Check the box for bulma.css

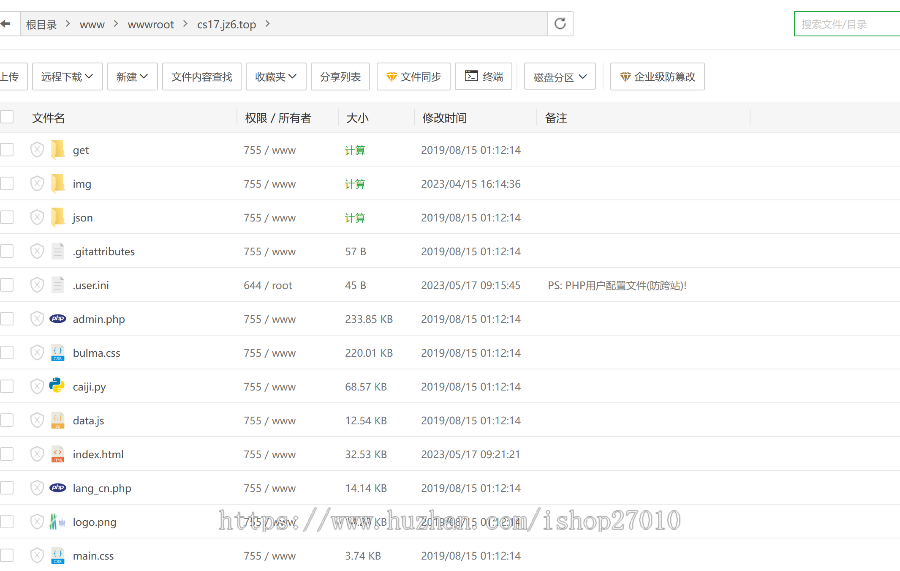(x=7, y=353)
